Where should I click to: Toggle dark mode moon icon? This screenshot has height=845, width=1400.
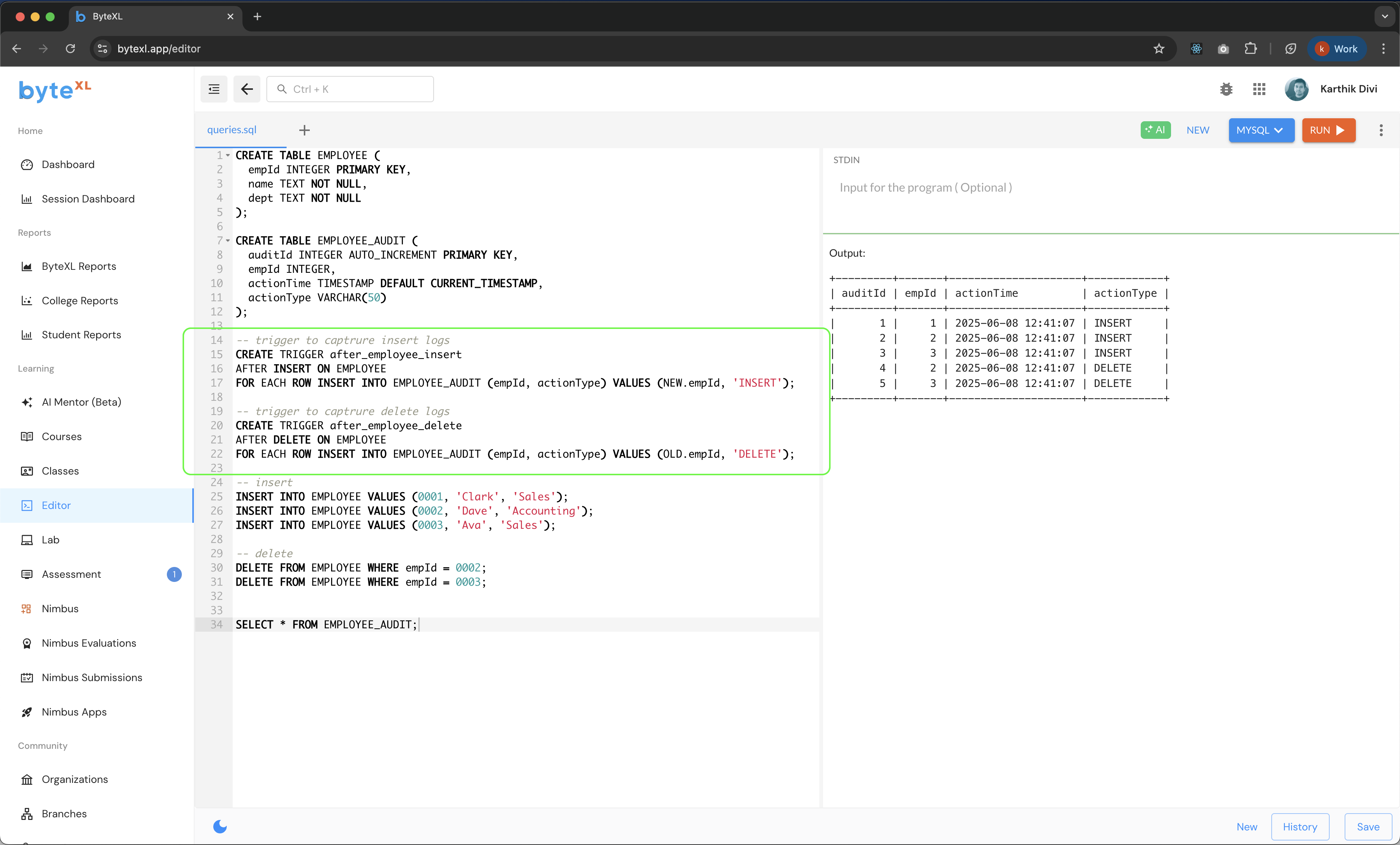220,826
